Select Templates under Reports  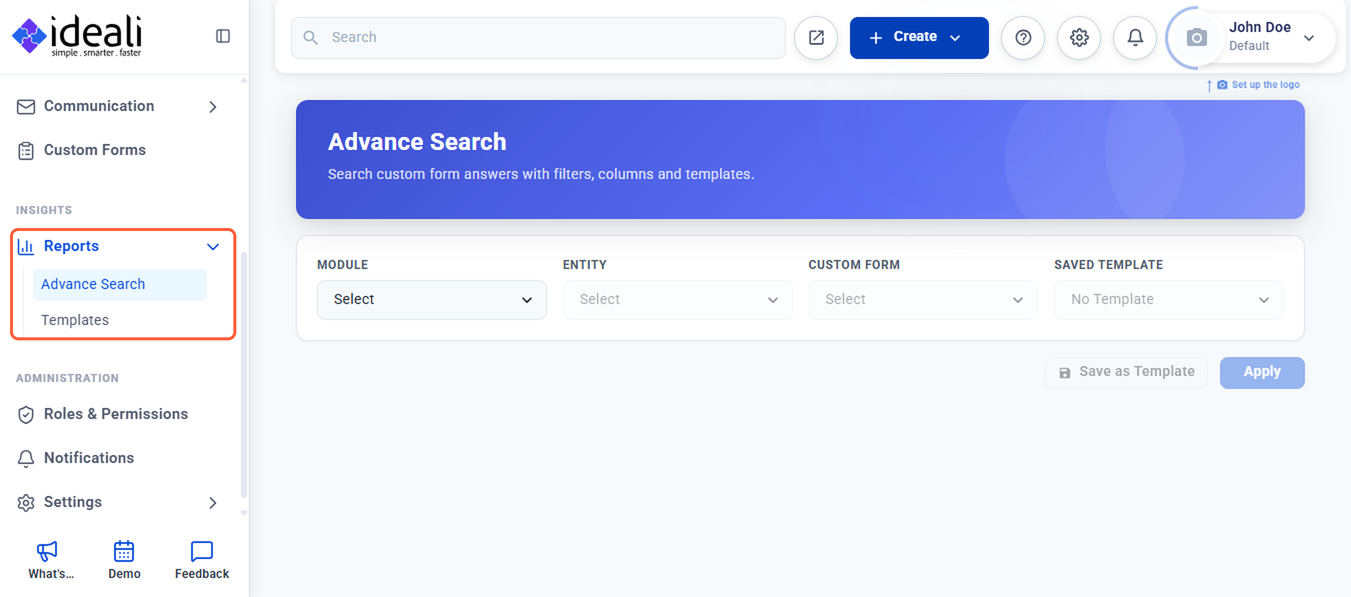point(75,320)
